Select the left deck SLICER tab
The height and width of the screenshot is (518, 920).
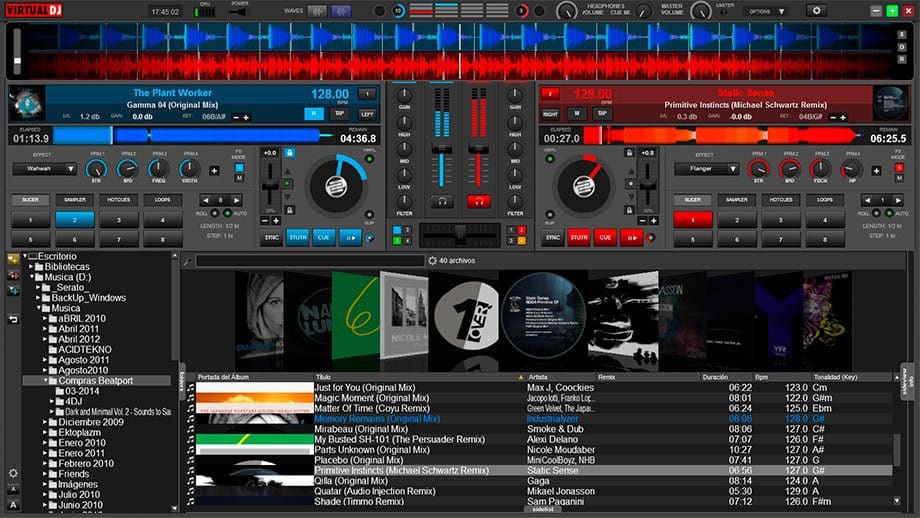click(x=31, y=200)
